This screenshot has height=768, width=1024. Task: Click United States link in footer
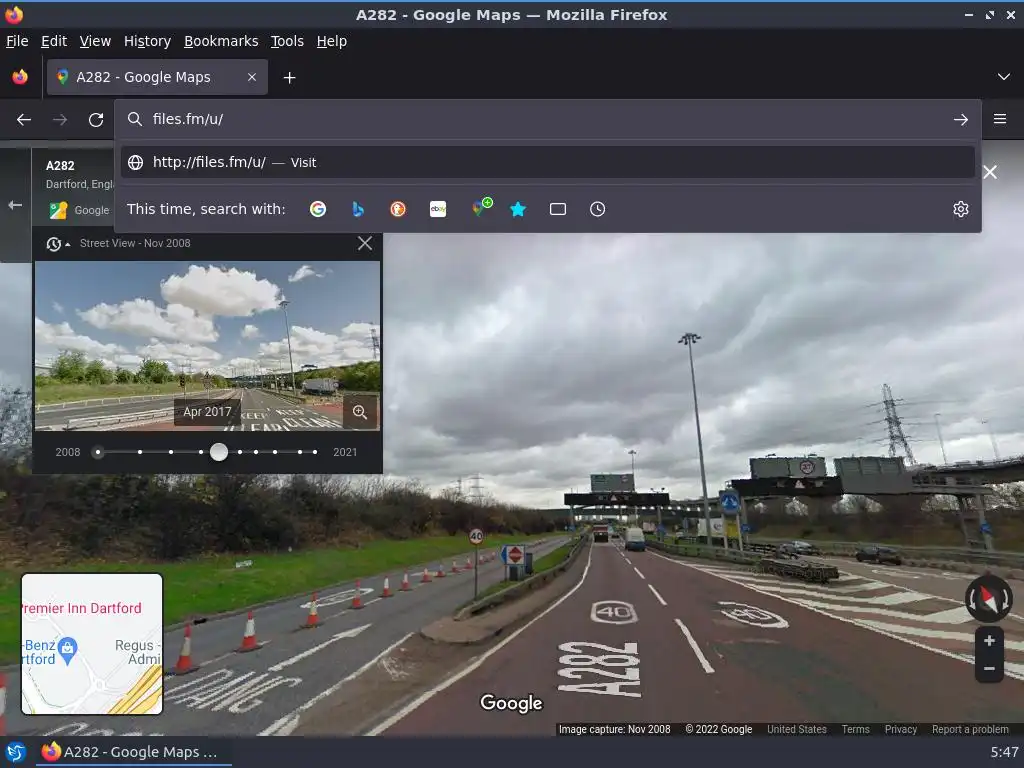(x=797, y=729)
